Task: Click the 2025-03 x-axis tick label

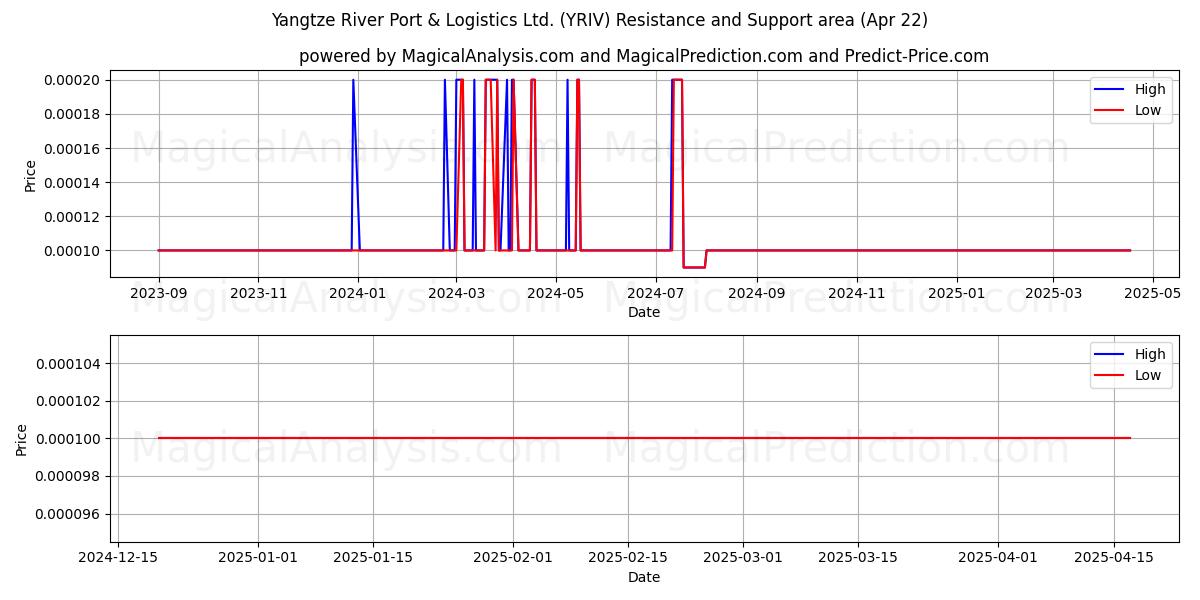Action: click(1052, 293)
